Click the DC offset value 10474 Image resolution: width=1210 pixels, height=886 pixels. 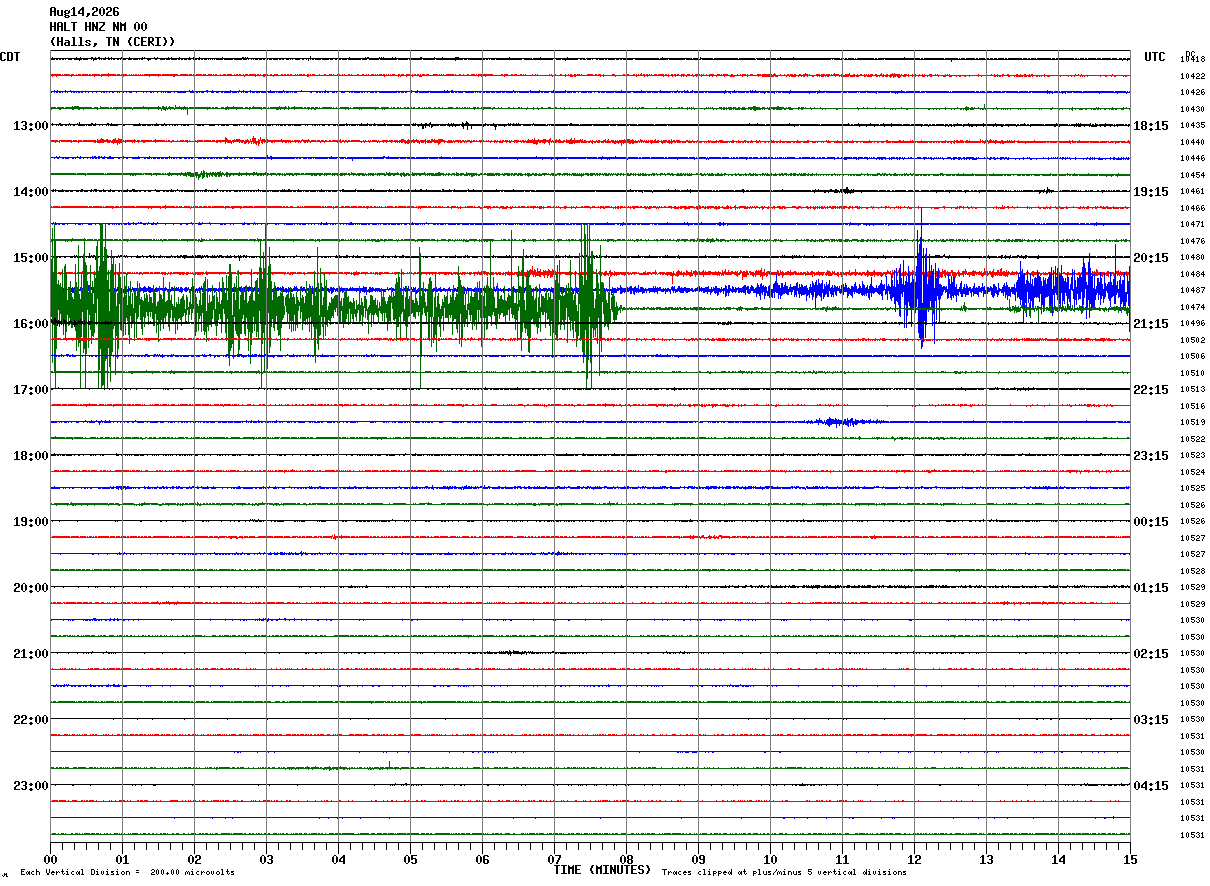1192,307
